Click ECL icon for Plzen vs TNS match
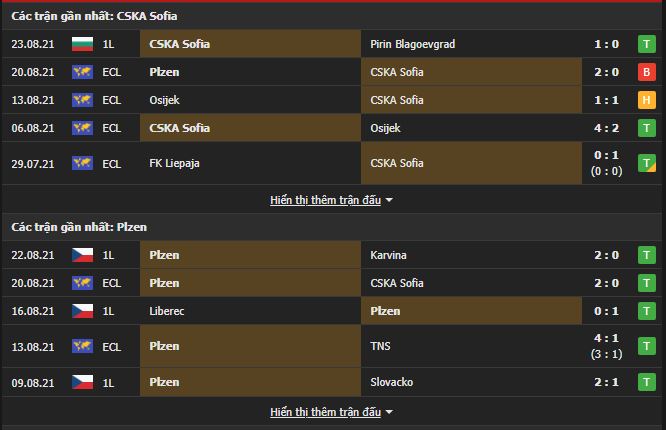Viewport: 666px width, 430px height. 82,346
